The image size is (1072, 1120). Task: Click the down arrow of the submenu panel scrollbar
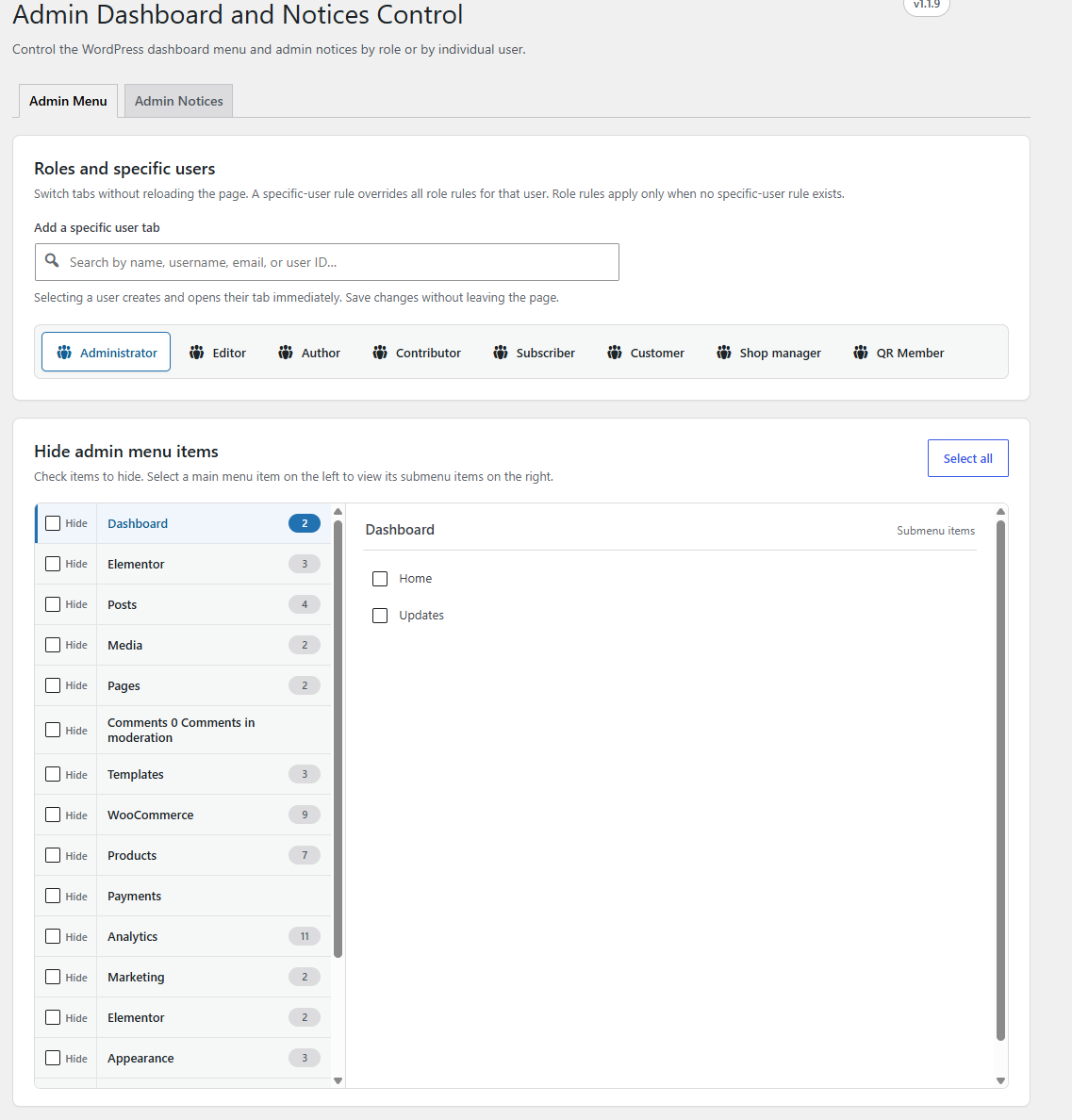pos(1000,1080)
